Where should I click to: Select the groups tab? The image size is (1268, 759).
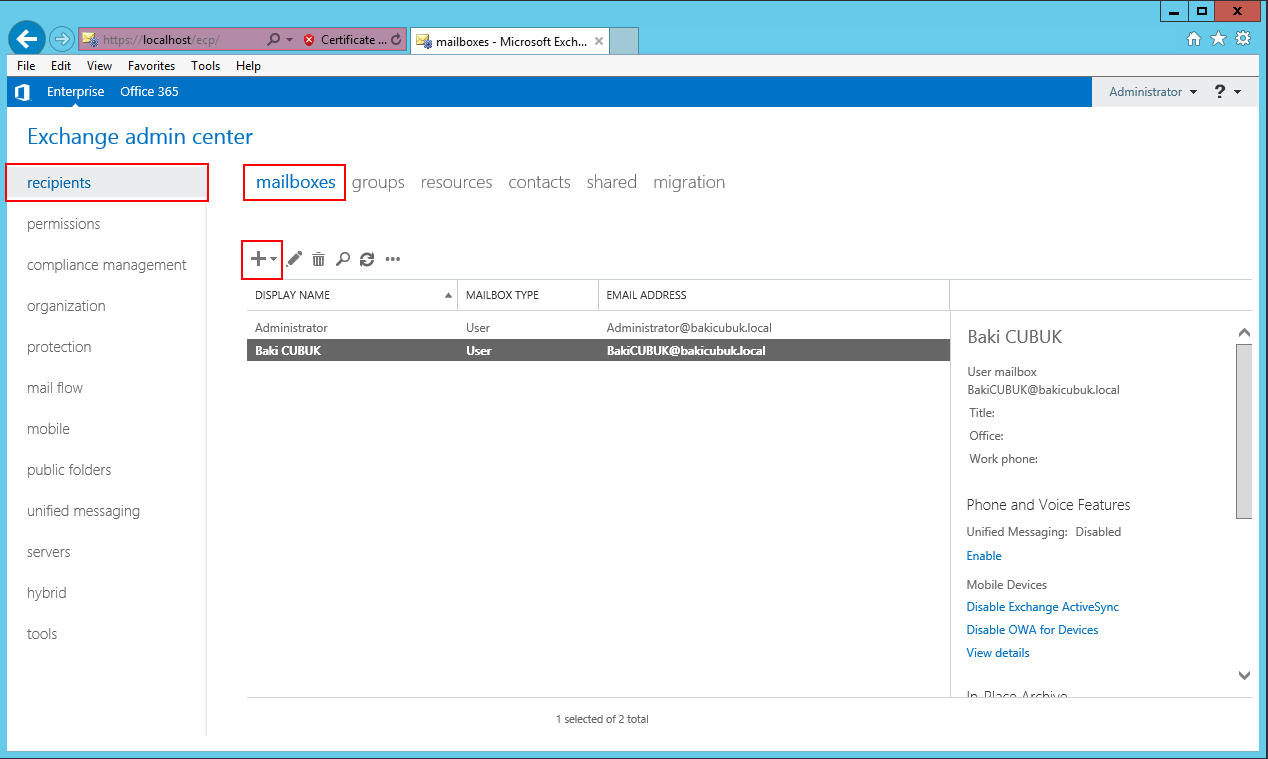click(378, 182)
